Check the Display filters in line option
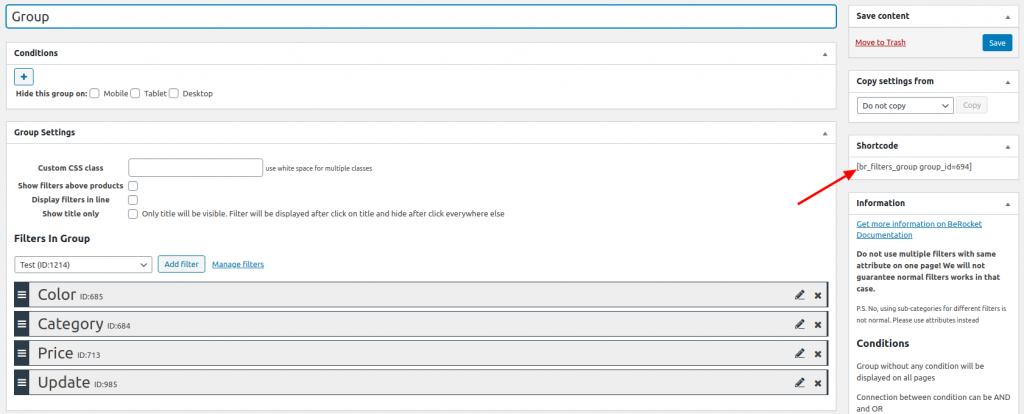Screen dimensions: 1024x414 pyautogui.click(x=133, y=200)
